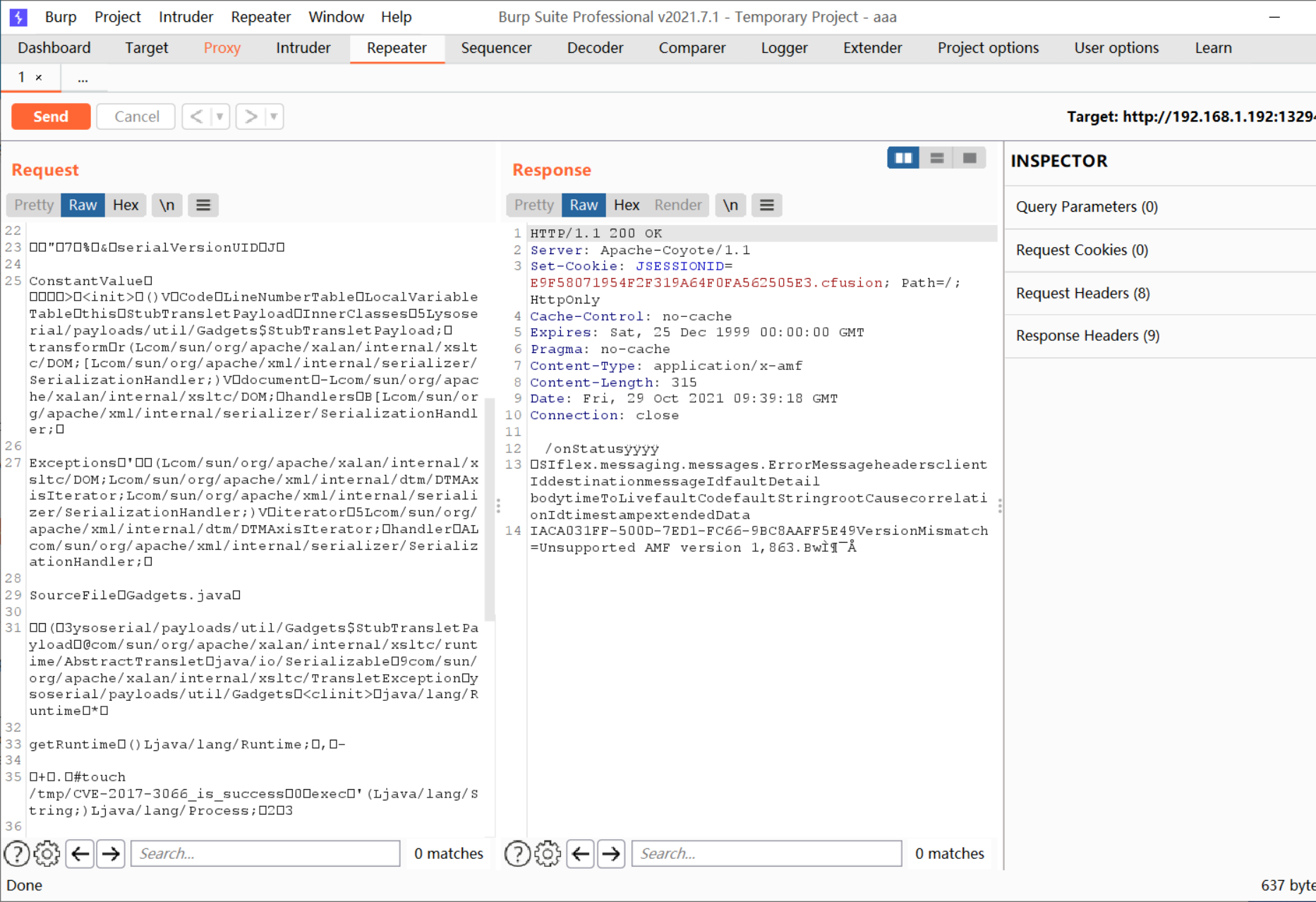Screen dimensions: 1316x902
Task: Switch to the Extender tab
Action: coord(873,48)
